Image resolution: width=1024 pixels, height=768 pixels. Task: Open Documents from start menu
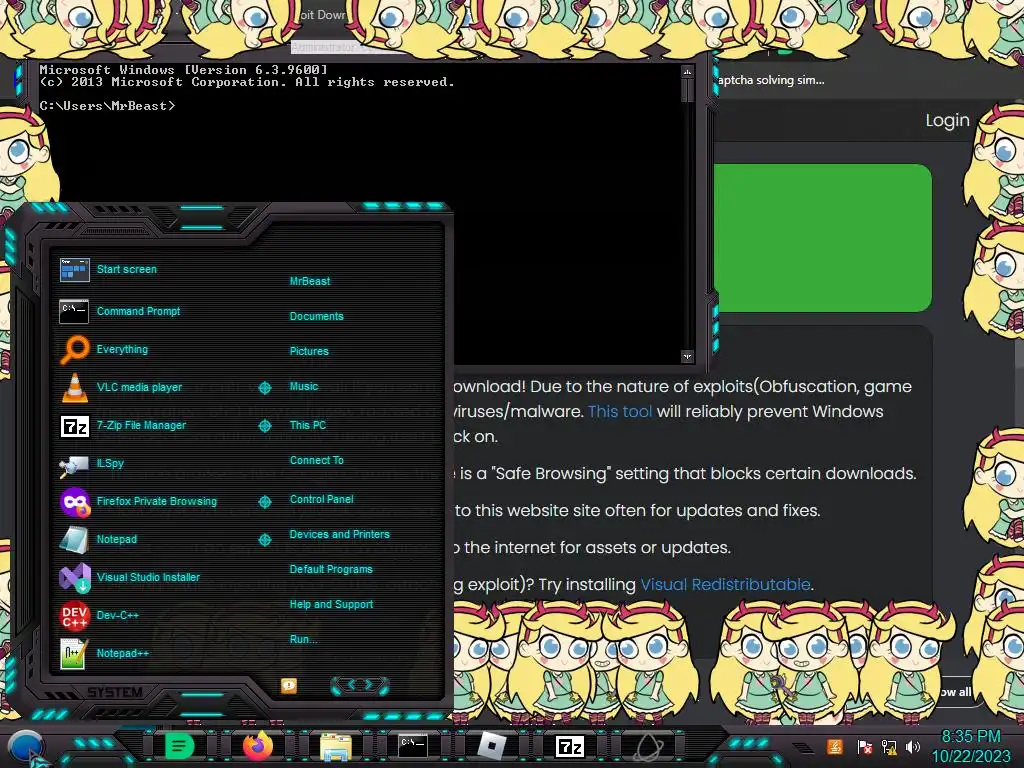316,316
